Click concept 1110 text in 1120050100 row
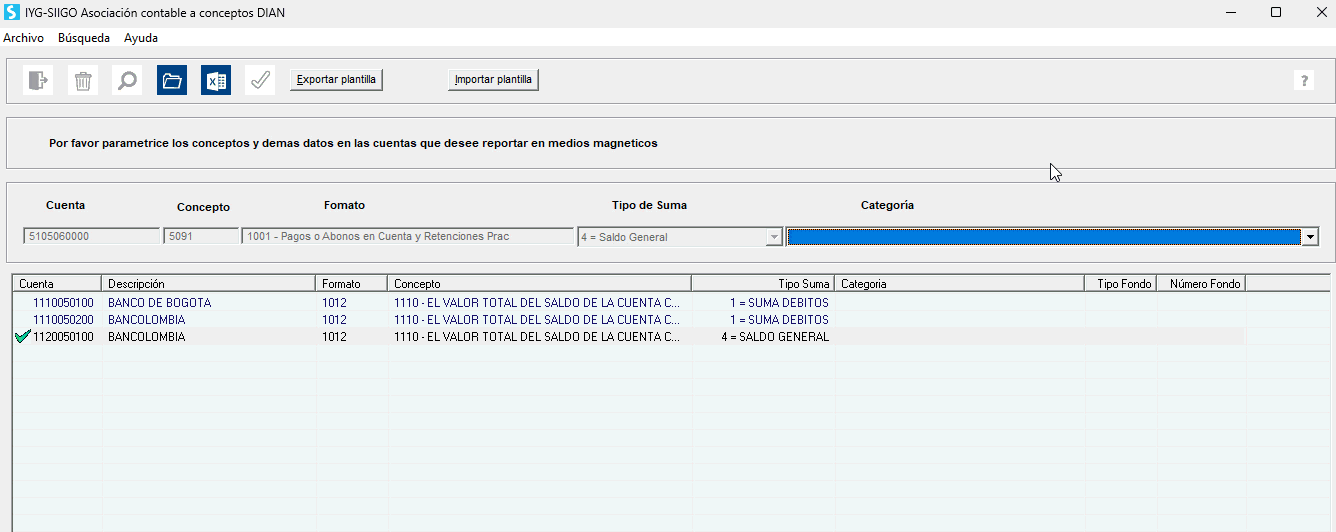This screenshot has height=532, width=1336. [537, 337]
